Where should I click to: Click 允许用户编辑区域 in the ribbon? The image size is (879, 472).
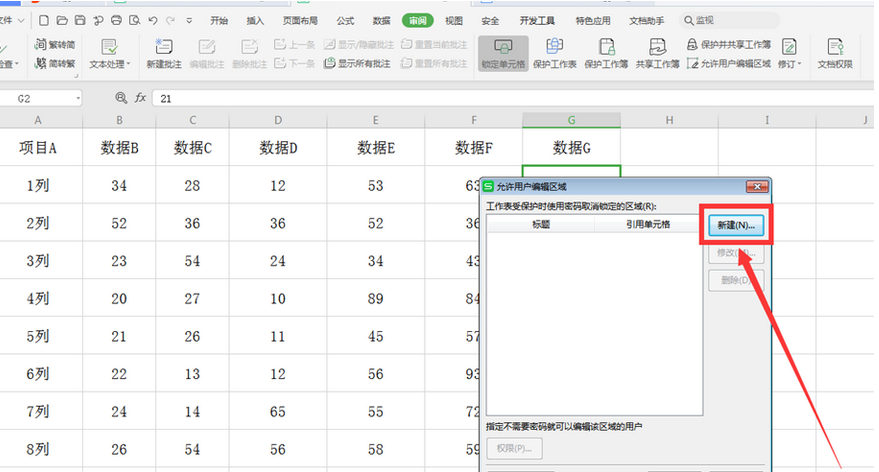(729, 63)
